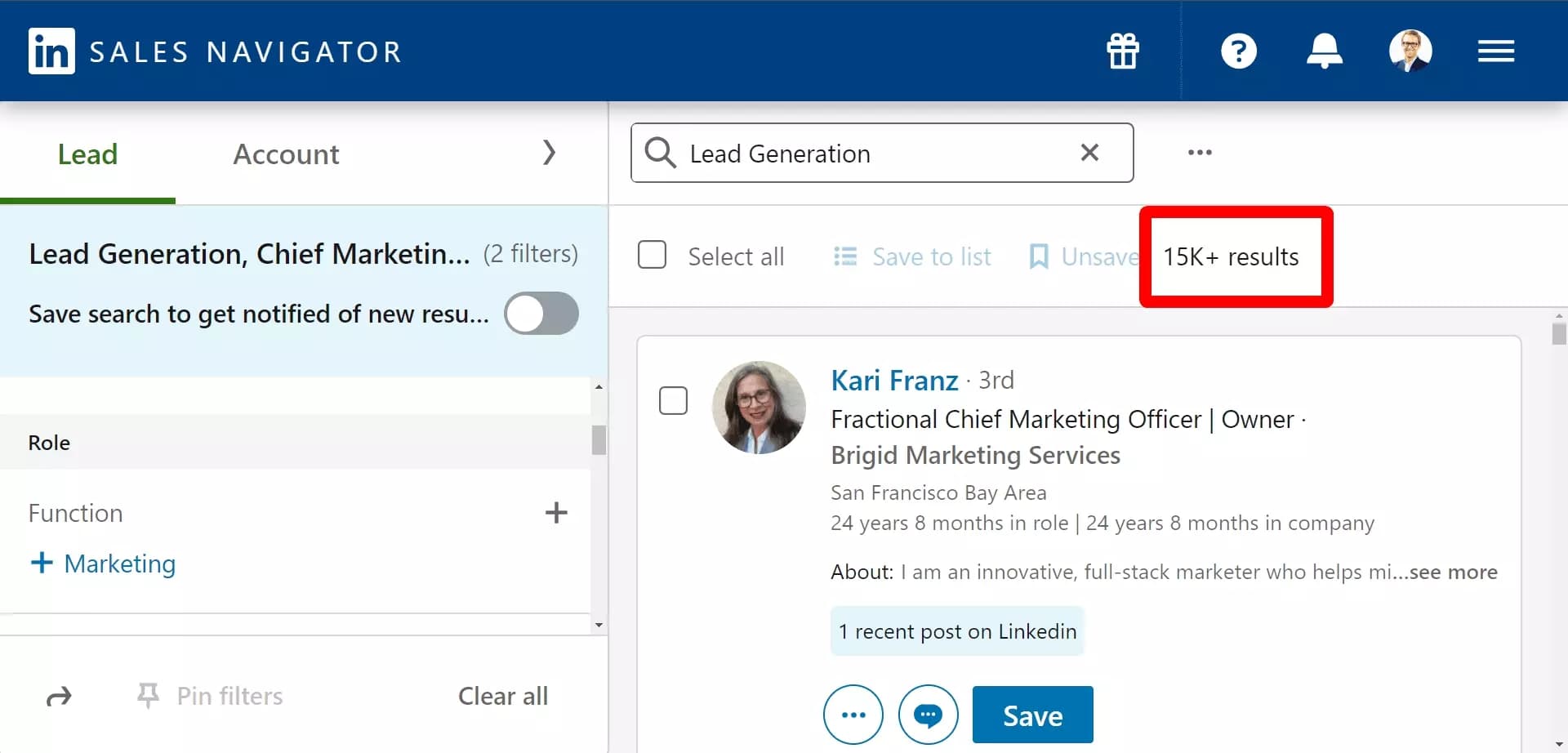Viewport: 1568px width, 753px height.
Task: Click the (2 filters) label
Action: pos(531,254)
